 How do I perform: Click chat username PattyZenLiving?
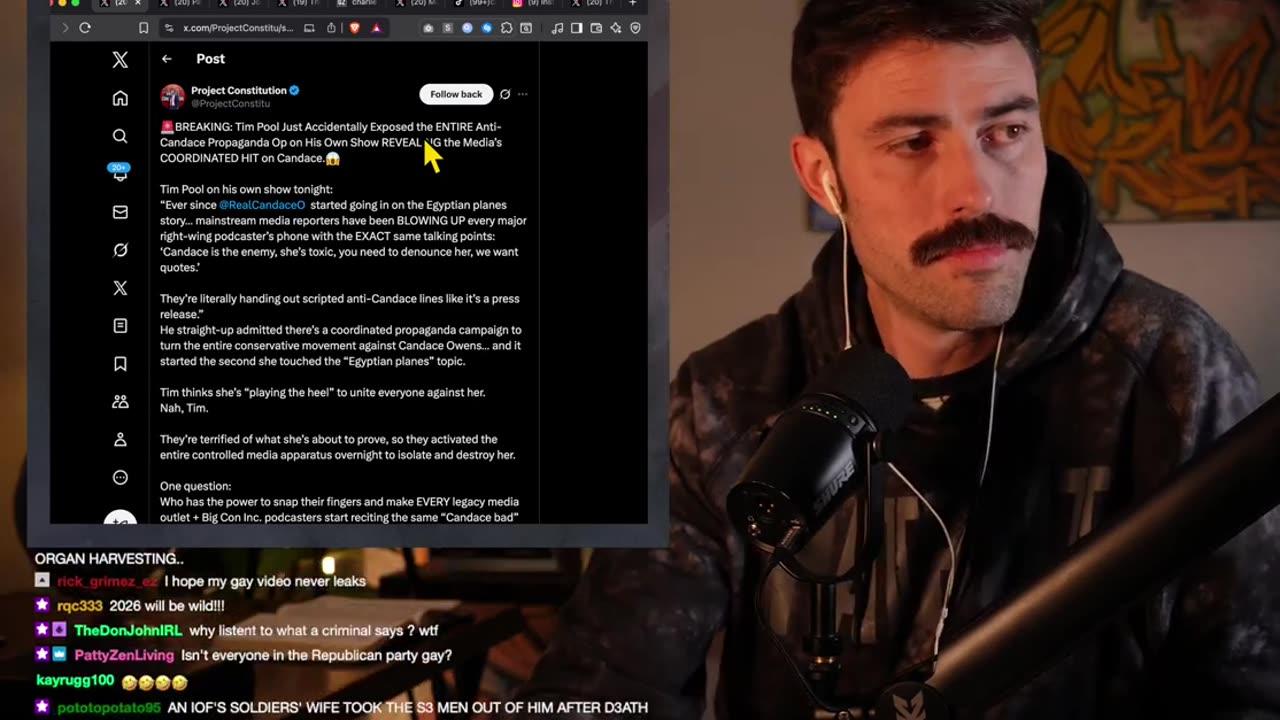(x=124, y=656)
